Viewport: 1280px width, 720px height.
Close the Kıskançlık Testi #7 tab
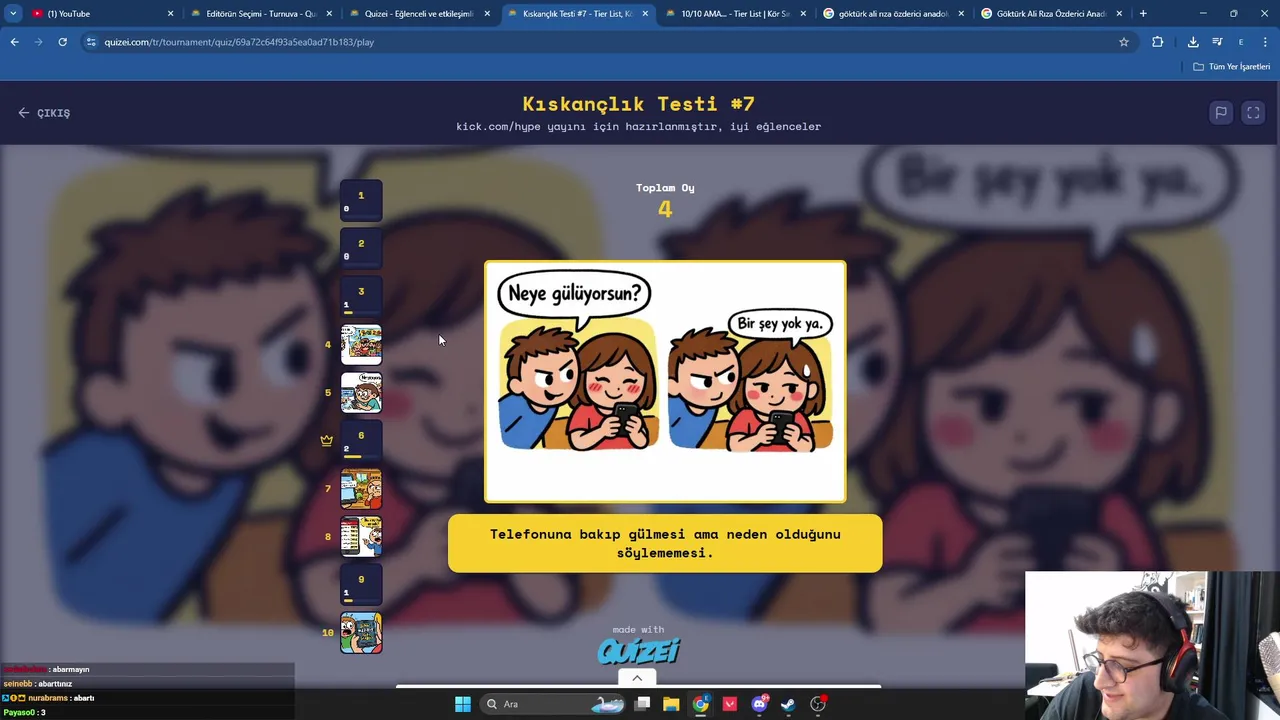click(645, 14)
